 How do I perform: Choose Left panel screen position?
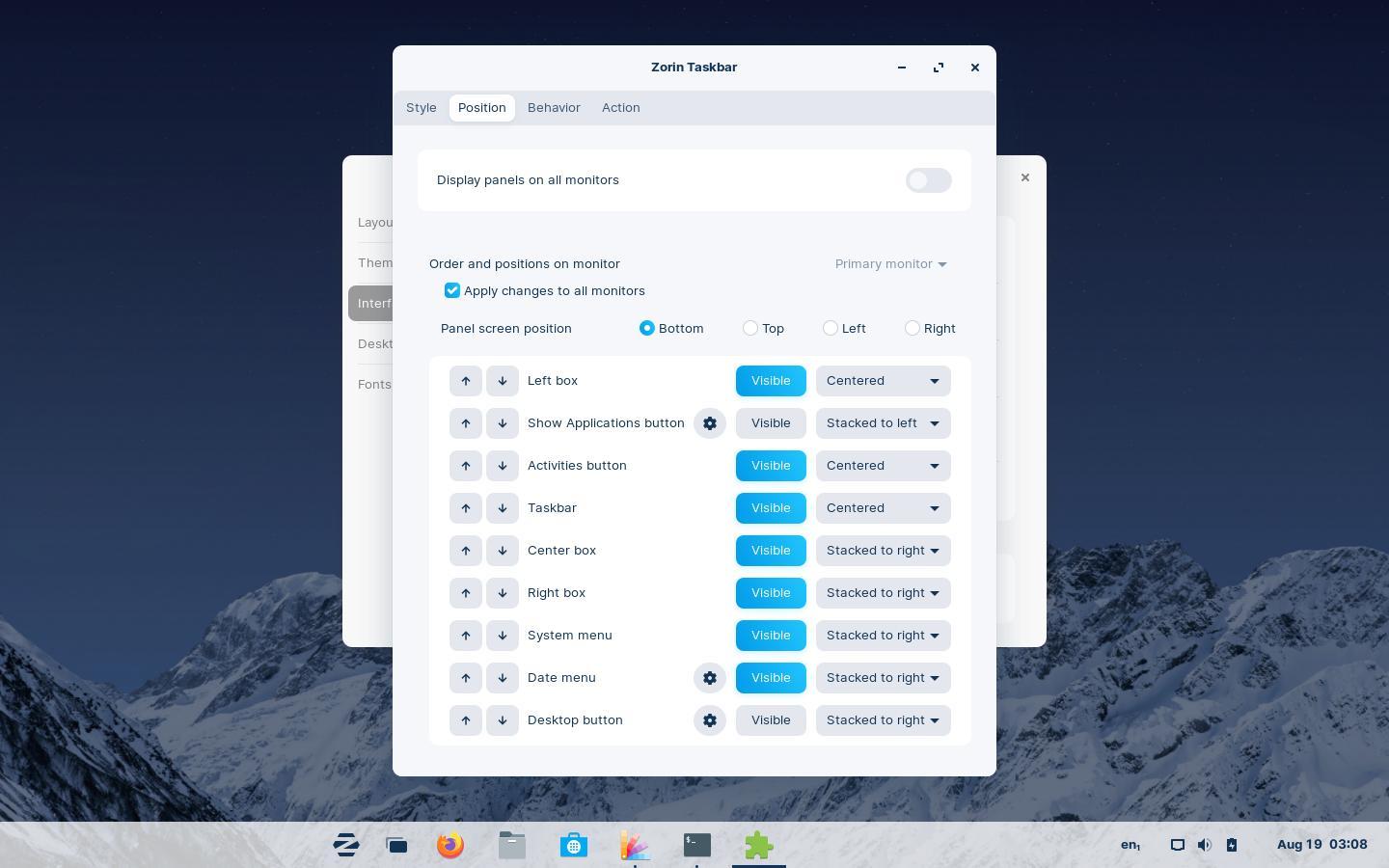pyautogui.click(x=831, y=329)
